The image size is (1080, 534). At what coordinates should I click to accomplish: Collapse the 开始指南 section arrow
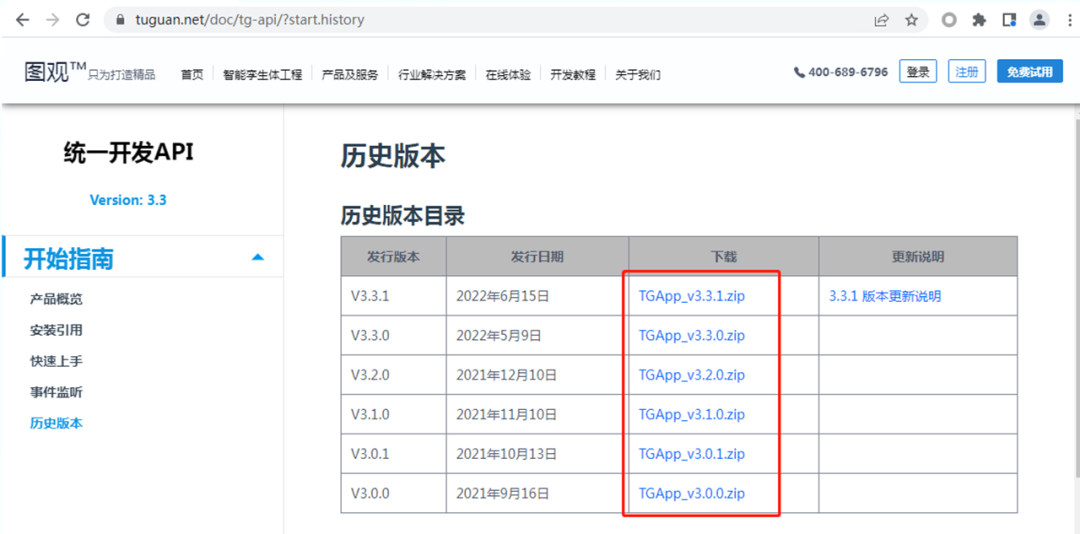258,257
